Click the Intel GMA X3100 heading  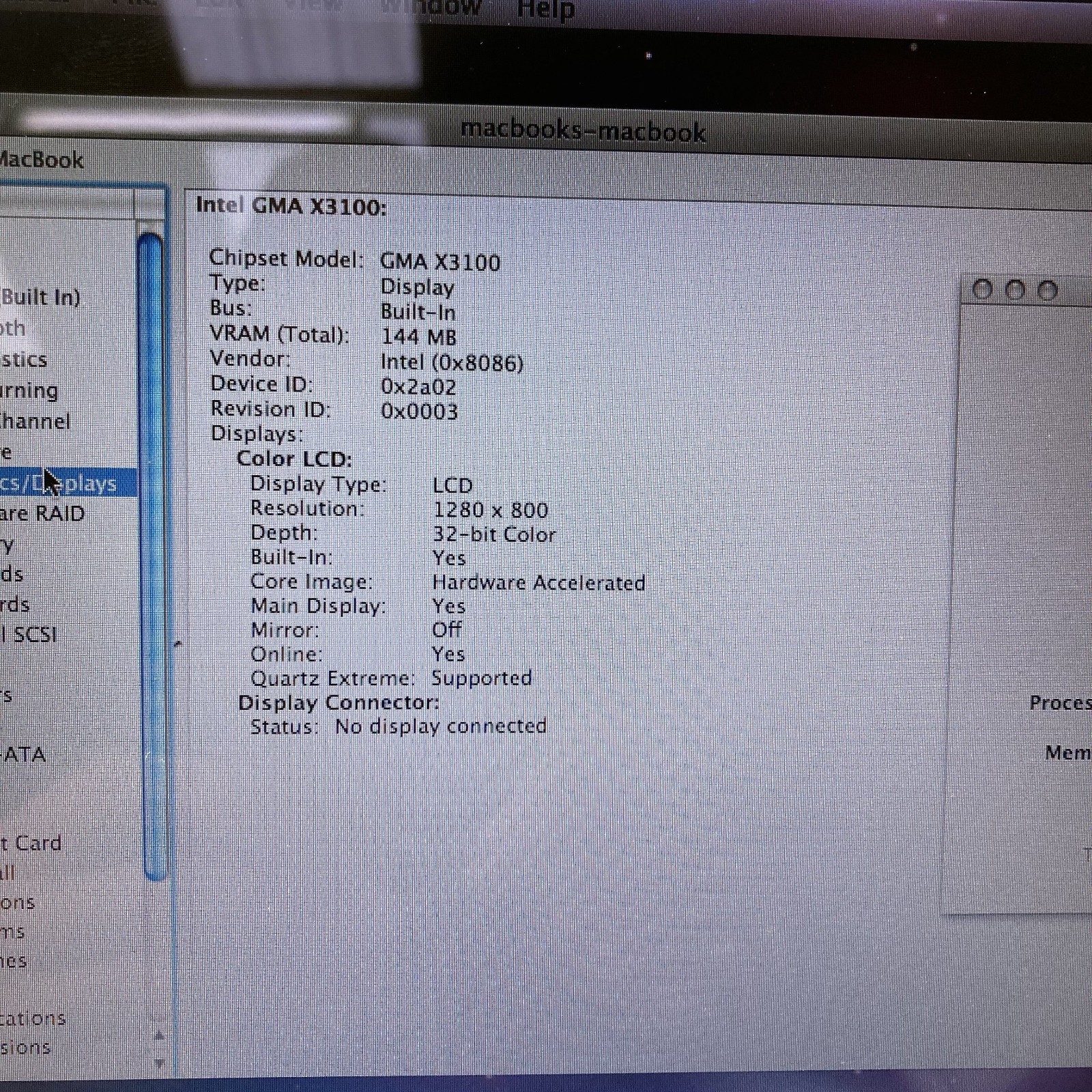click(291, 205)
